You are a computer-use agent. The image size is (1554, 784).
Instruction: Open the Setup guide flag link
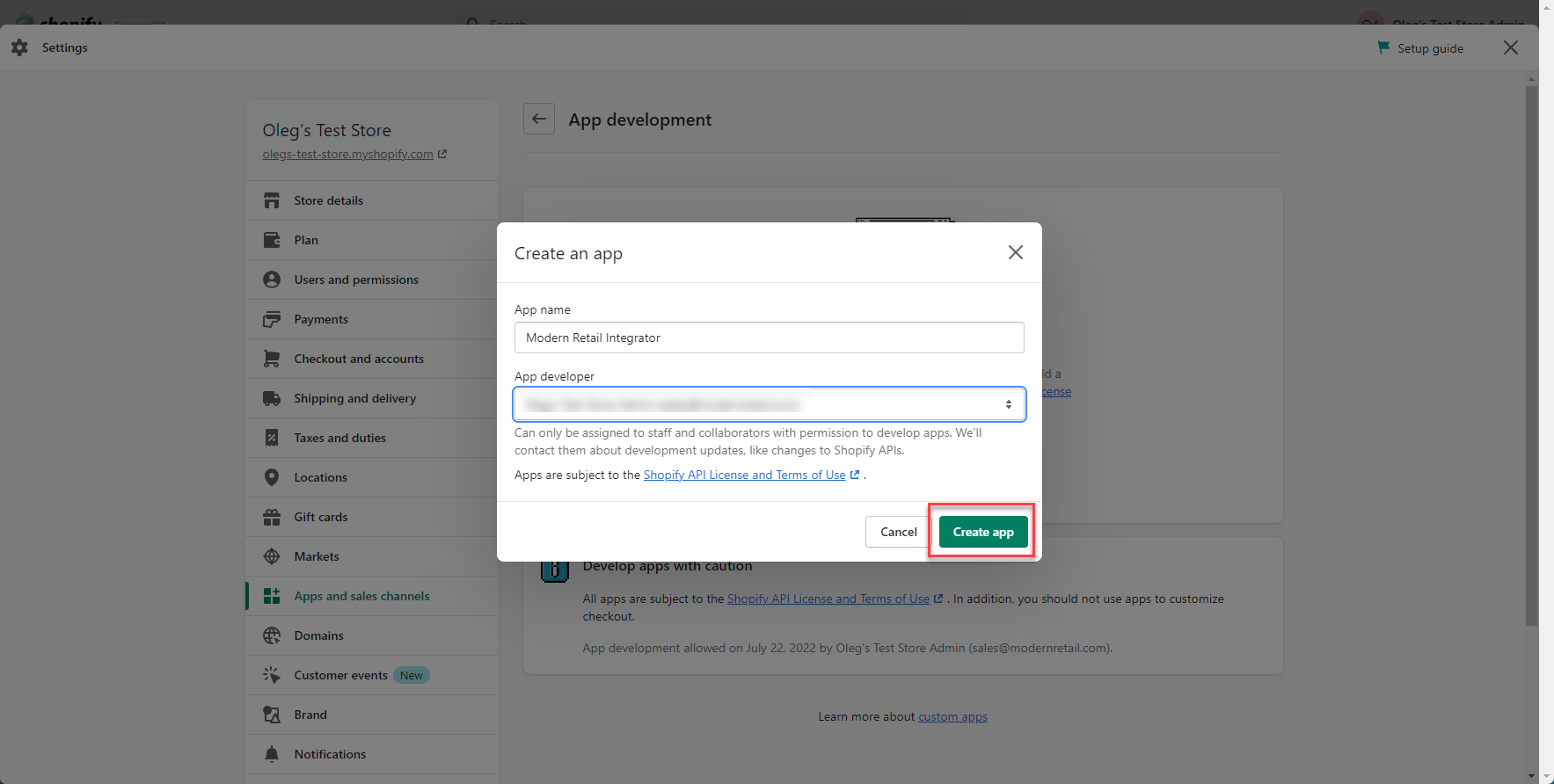click(x=1420, y=47)
